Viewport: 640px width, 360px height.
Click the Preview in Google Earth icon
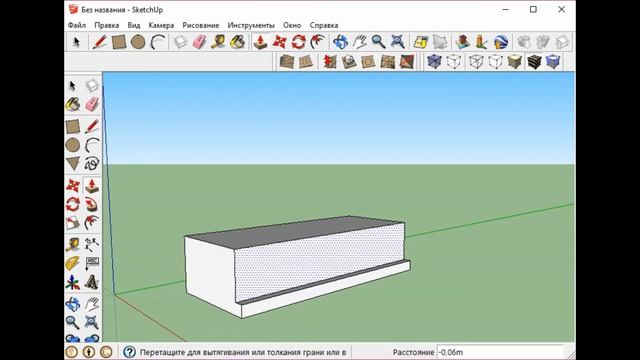tap(501, 42)
